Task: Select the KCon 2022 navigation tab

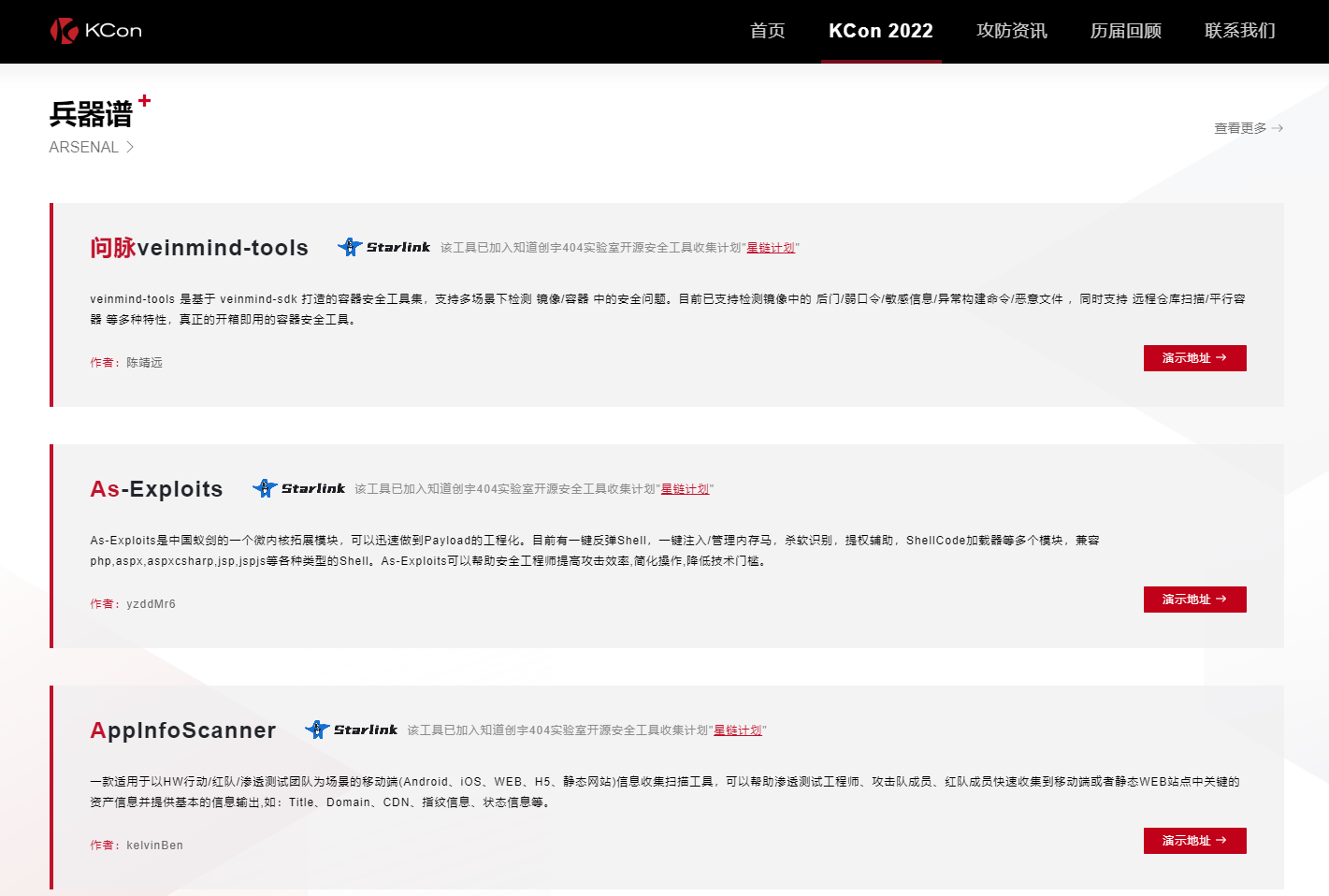Action: [x=880, y=31]
